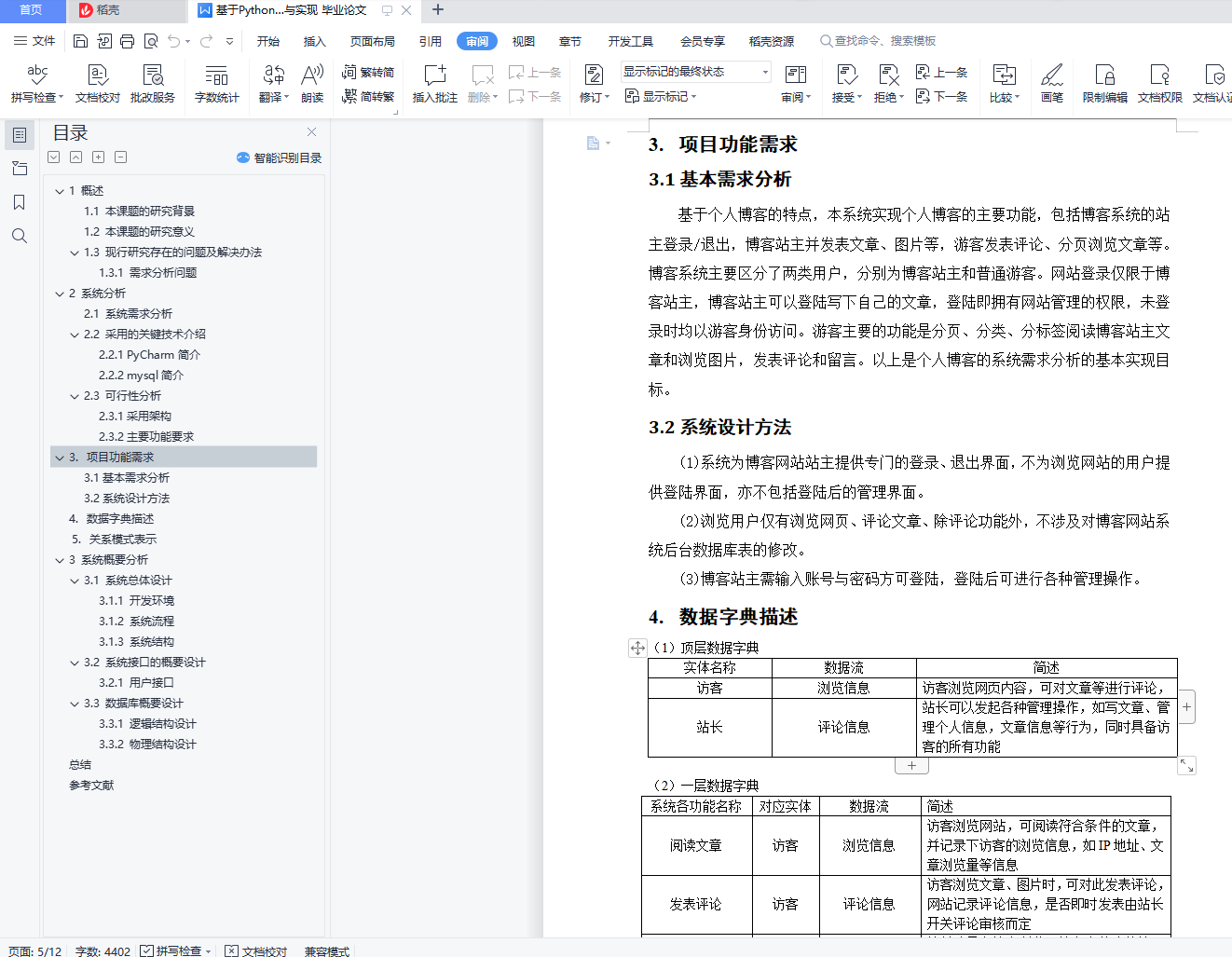Screen dimensions: 1232x957
Task: Open the chapter navigation icon in the sidebar
Action: pos(20,169)
